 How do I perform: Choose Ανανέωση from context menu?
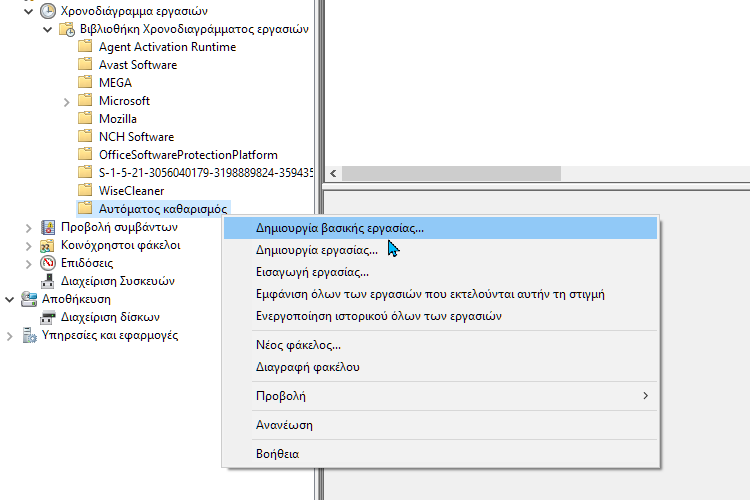[441, 425]
